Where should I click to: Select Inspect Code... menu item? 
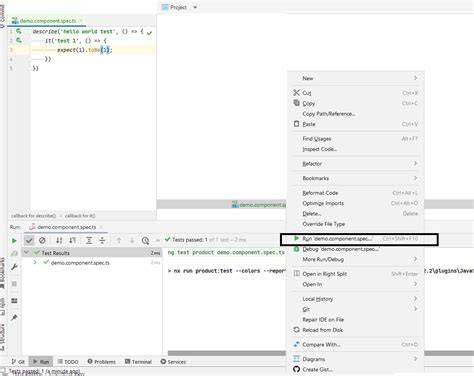click(355, 149)
